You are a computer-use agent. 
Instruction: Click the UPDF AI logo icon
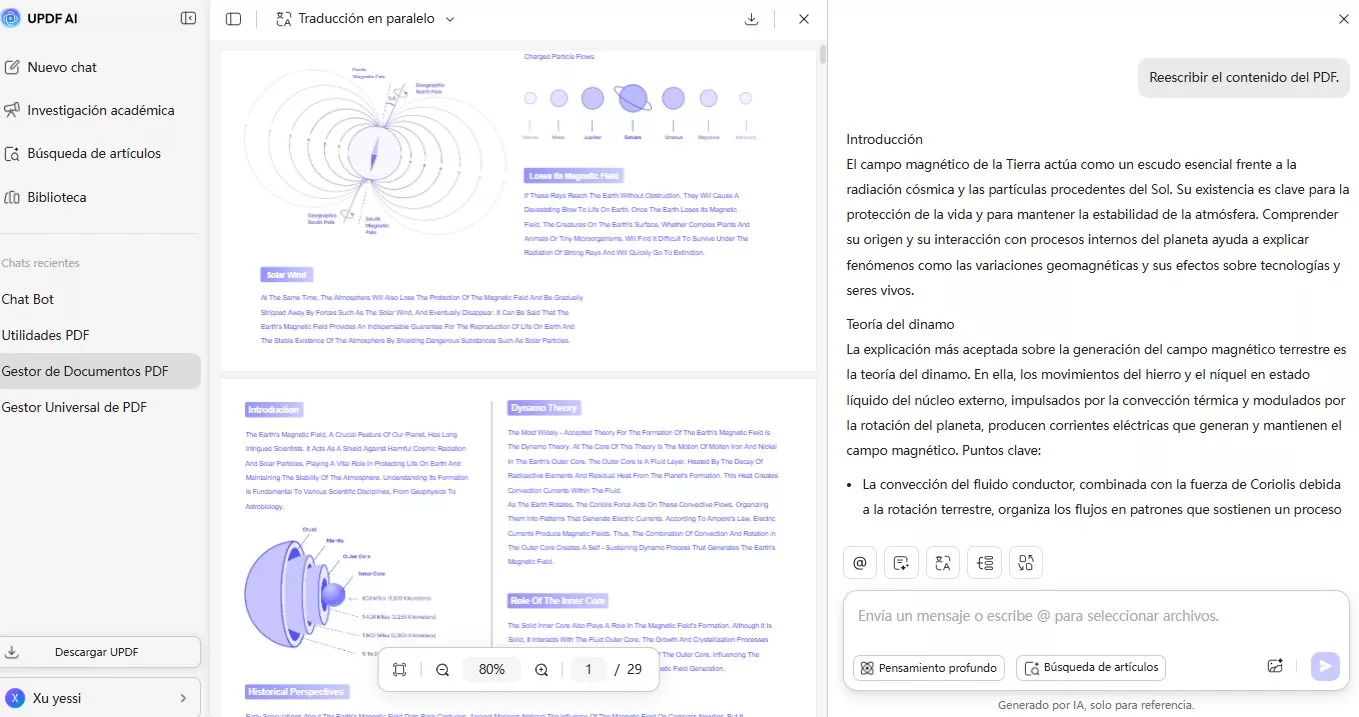pyautogui.click(x=10, y=18)
